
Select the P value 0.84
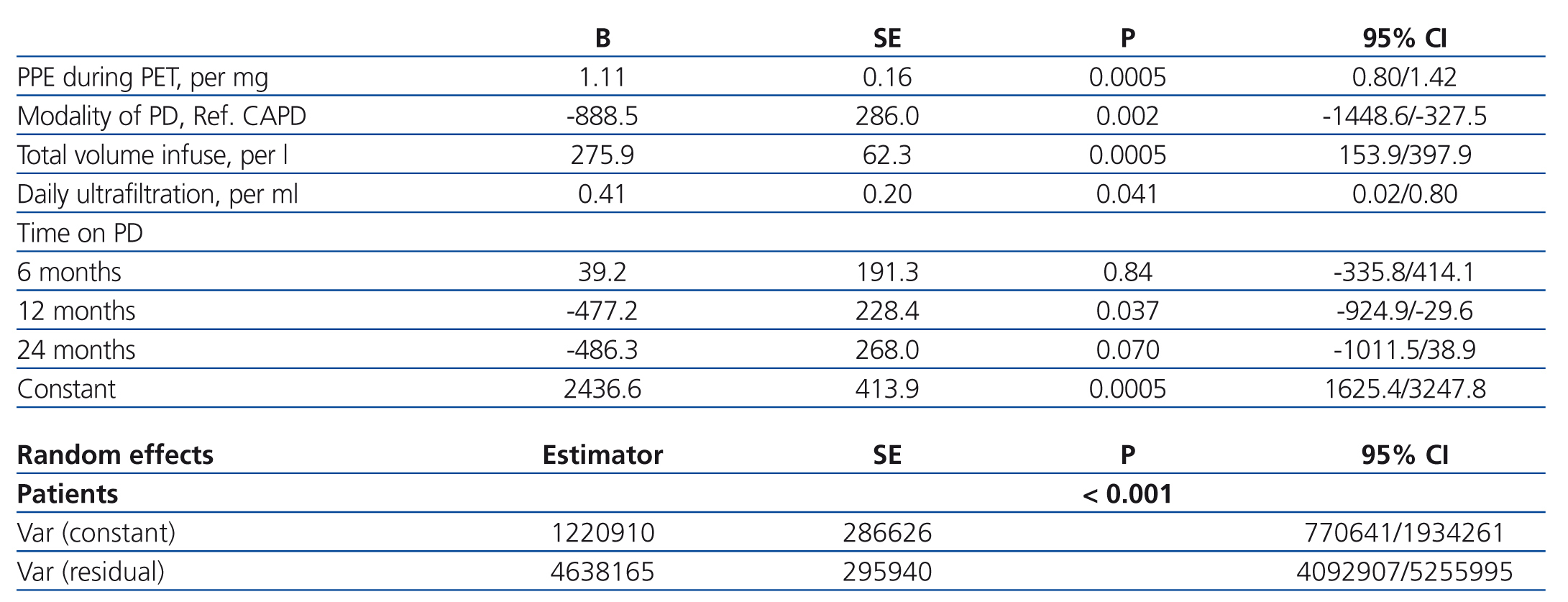pyautogui.click(x=1127, y=272)
